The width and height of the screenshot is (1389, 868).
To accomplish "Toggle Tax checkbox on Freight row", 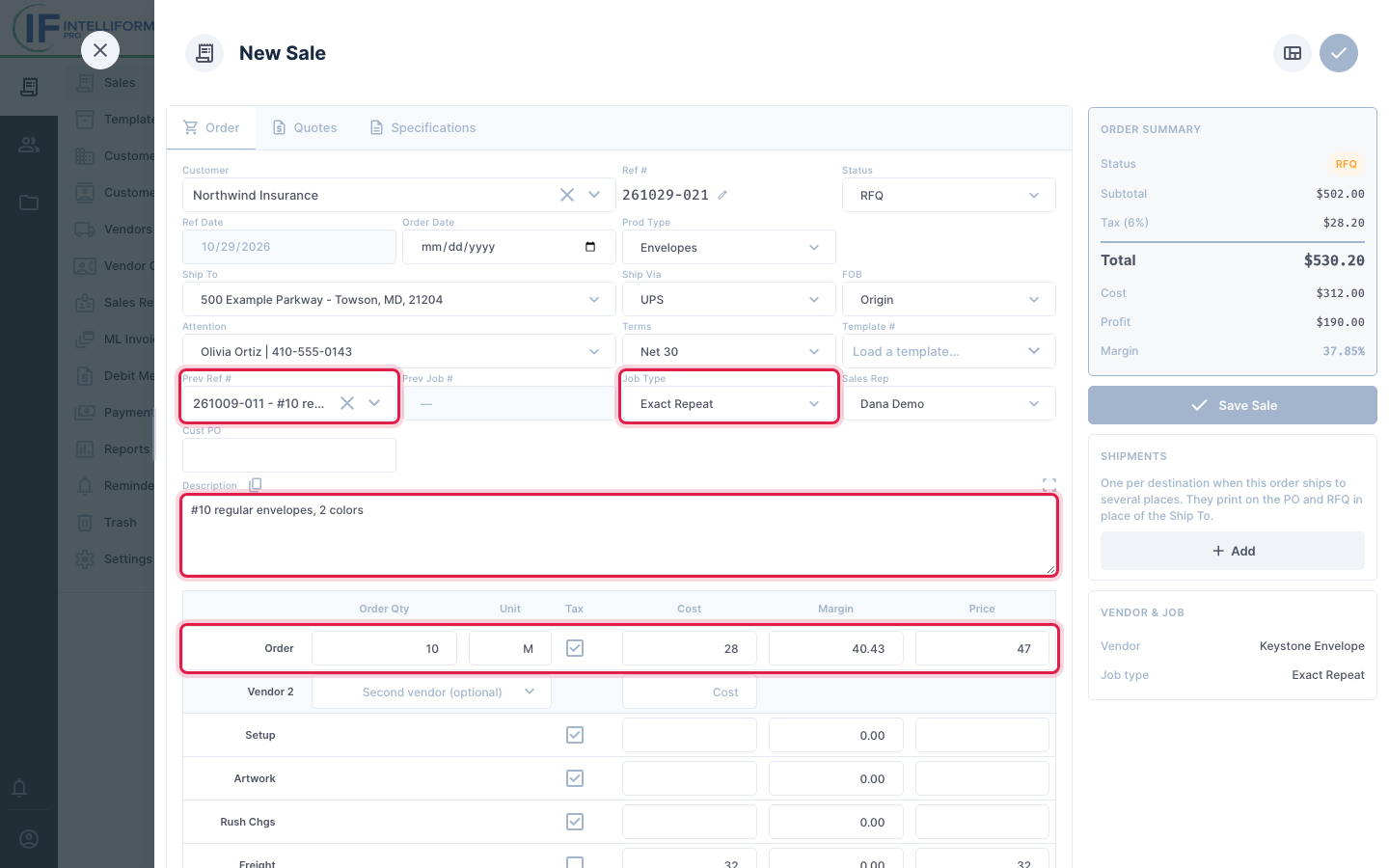I will [x=575, y=864].
